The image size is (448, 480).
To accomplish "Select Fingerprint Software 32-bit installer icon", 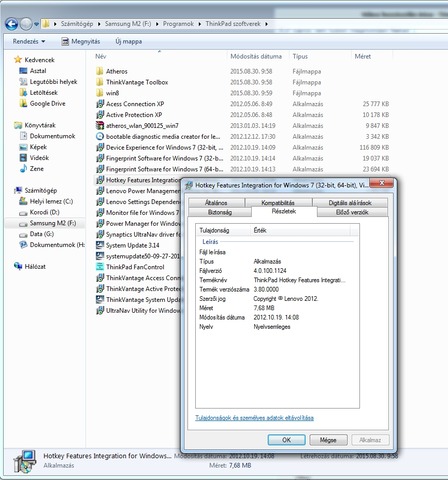I will click(x=100, y=158).
